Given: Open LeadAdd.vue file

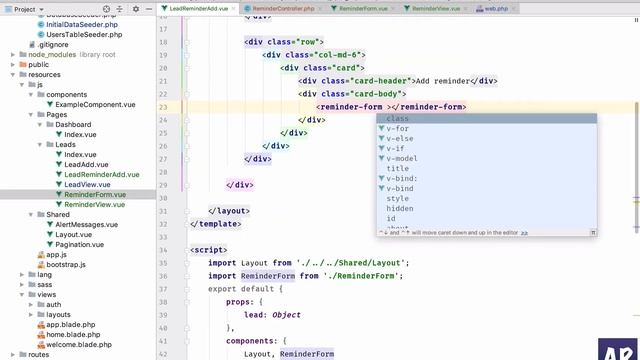Looking at the screenshot, I should [86, 164].
